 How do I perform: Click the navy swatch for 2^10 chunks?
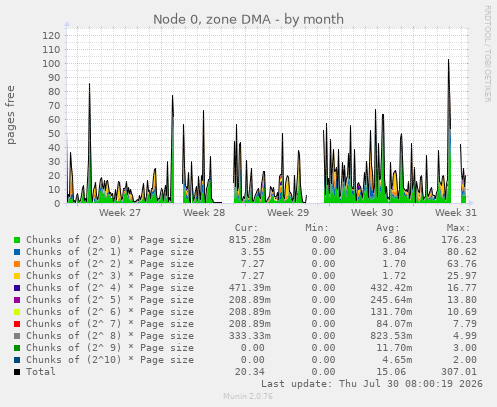[x=17, y=360]
